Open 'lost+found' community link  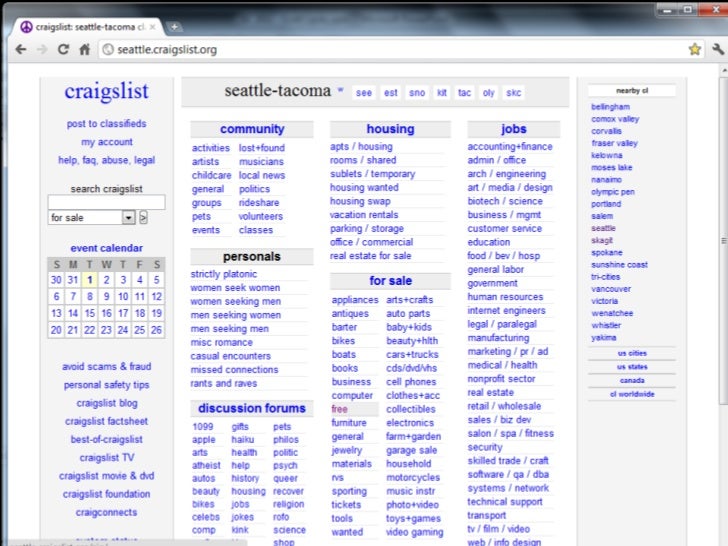point(262,148)
